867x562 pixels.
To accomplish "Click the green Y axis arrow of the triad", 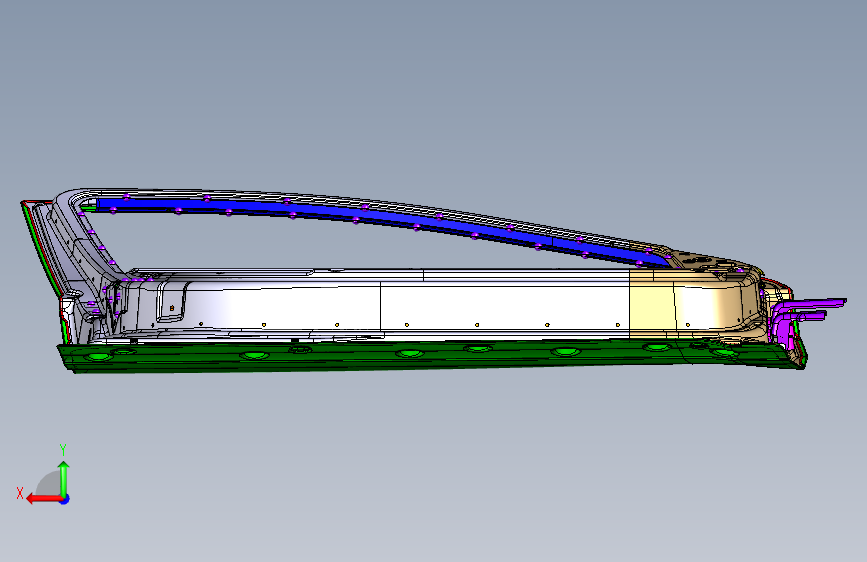I will pyautogui.click(x=64, y=479).
